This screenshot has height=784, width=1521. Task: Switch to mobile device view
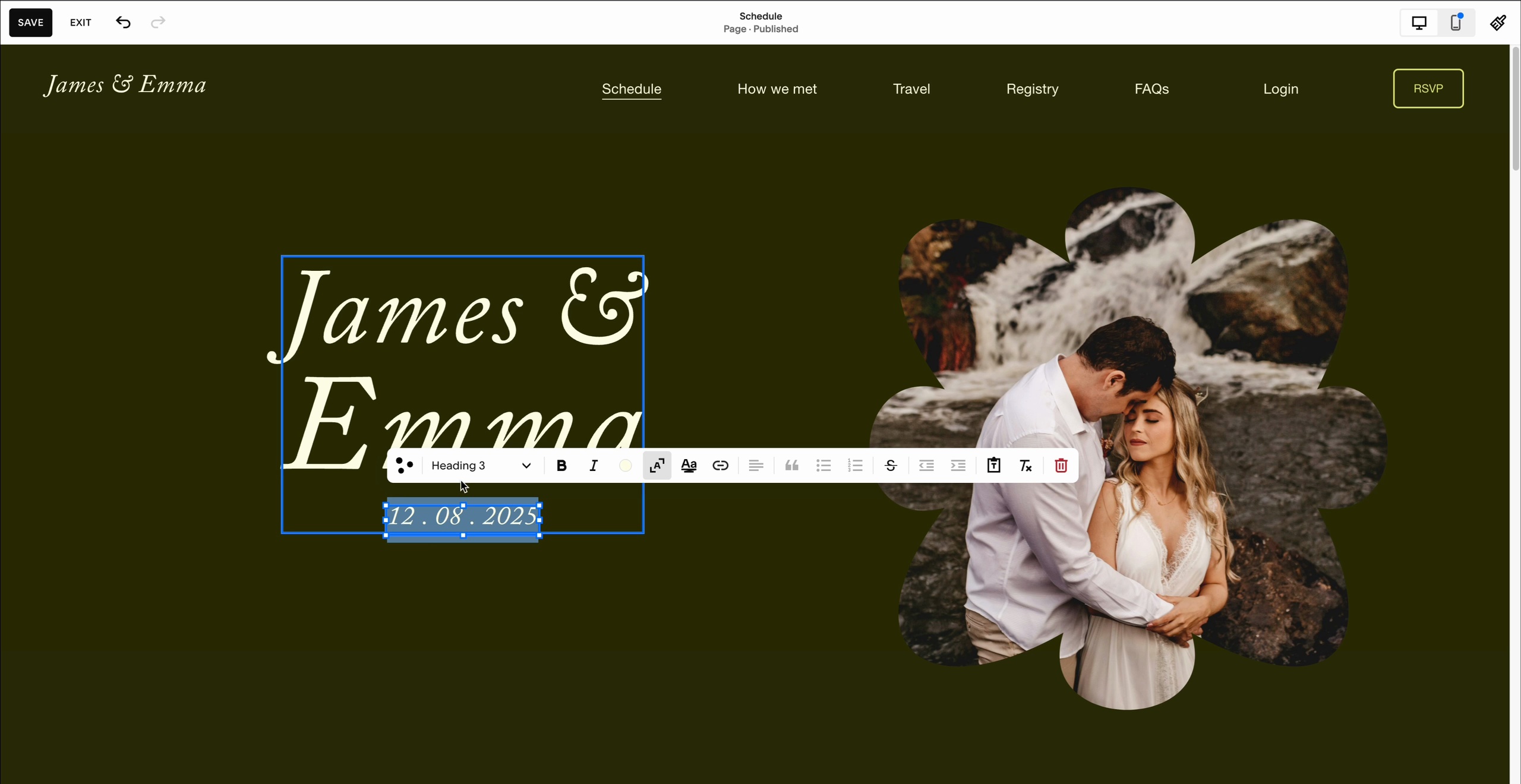click(x=1456, y=23)
